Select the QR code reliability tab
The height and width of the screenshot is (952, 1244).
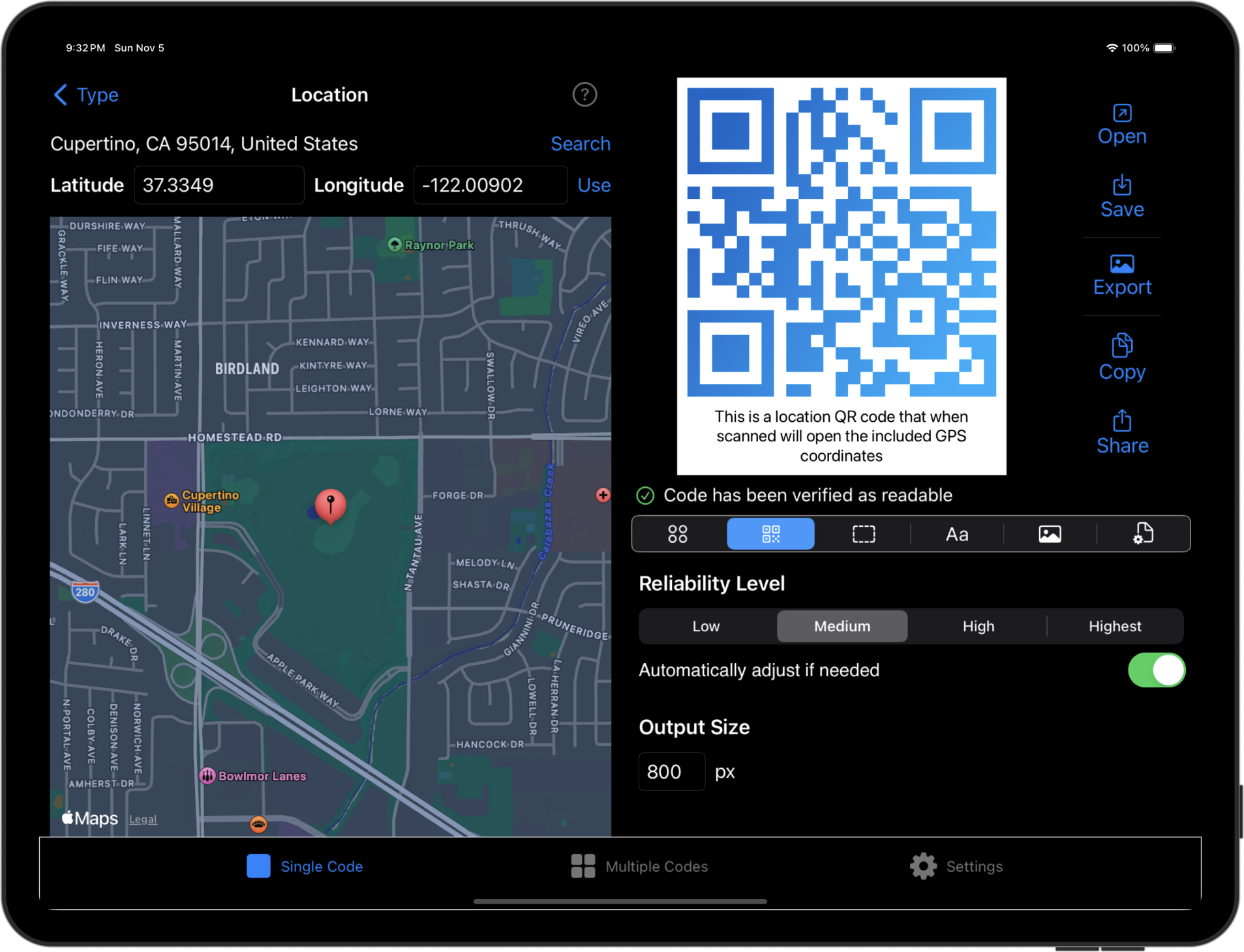(770, 534)
